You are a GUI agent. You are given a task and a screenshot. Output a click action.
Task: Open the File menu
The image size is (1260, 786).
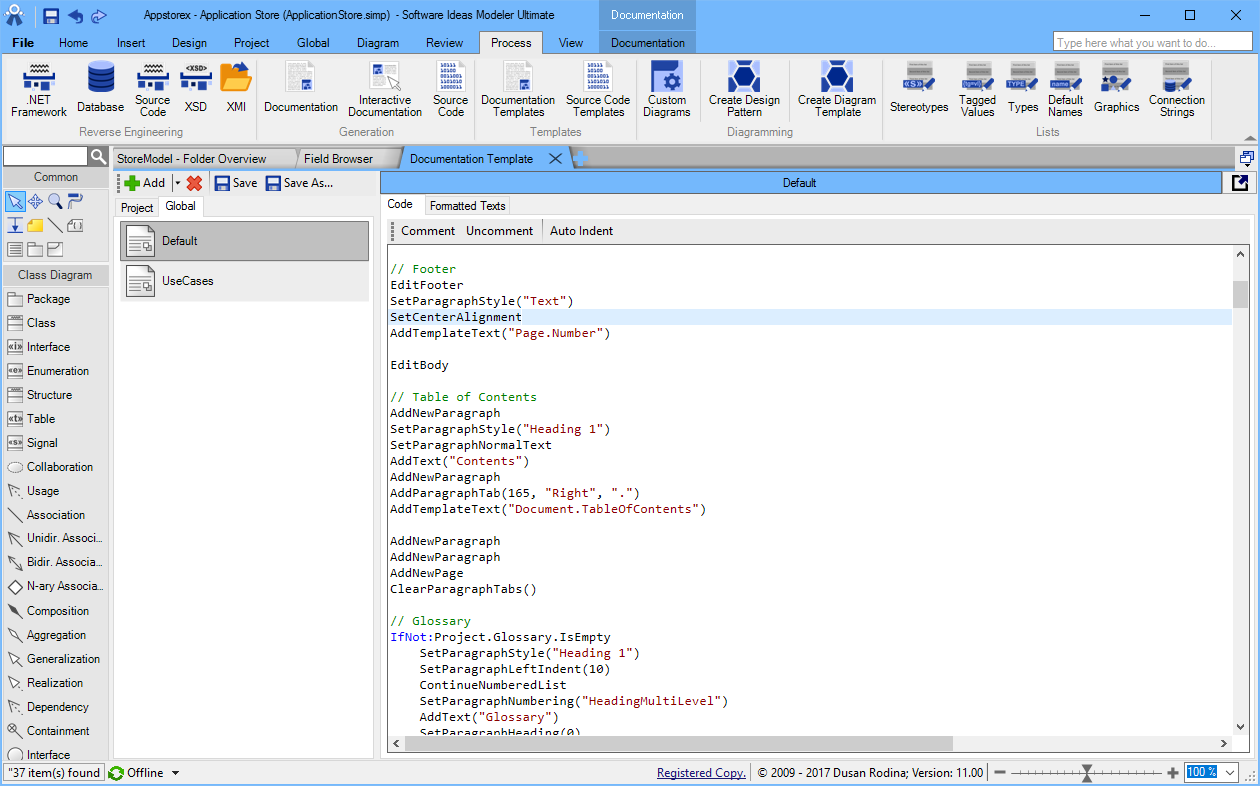click(22, 43)
